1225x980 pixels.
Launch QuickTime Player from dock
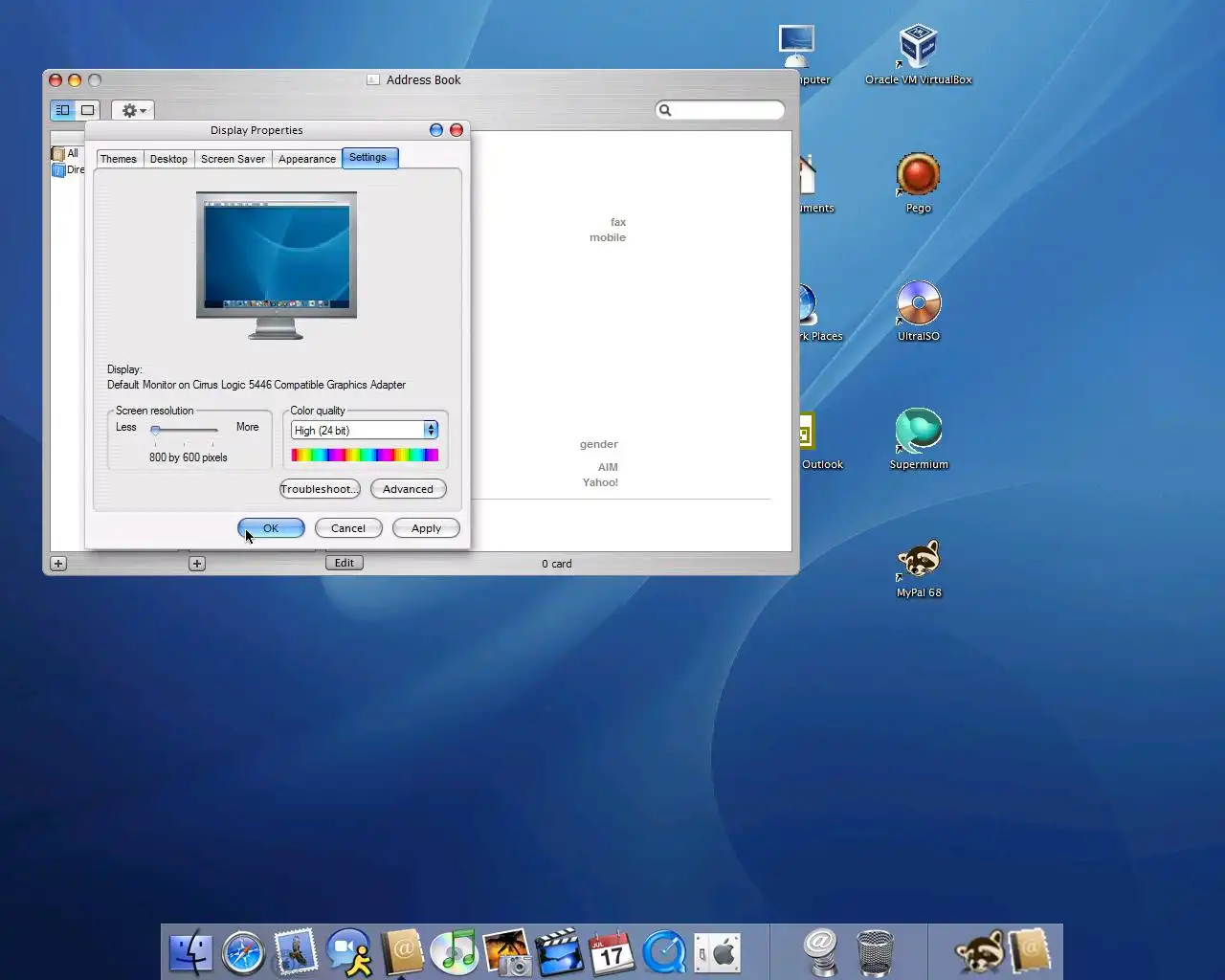664,952
